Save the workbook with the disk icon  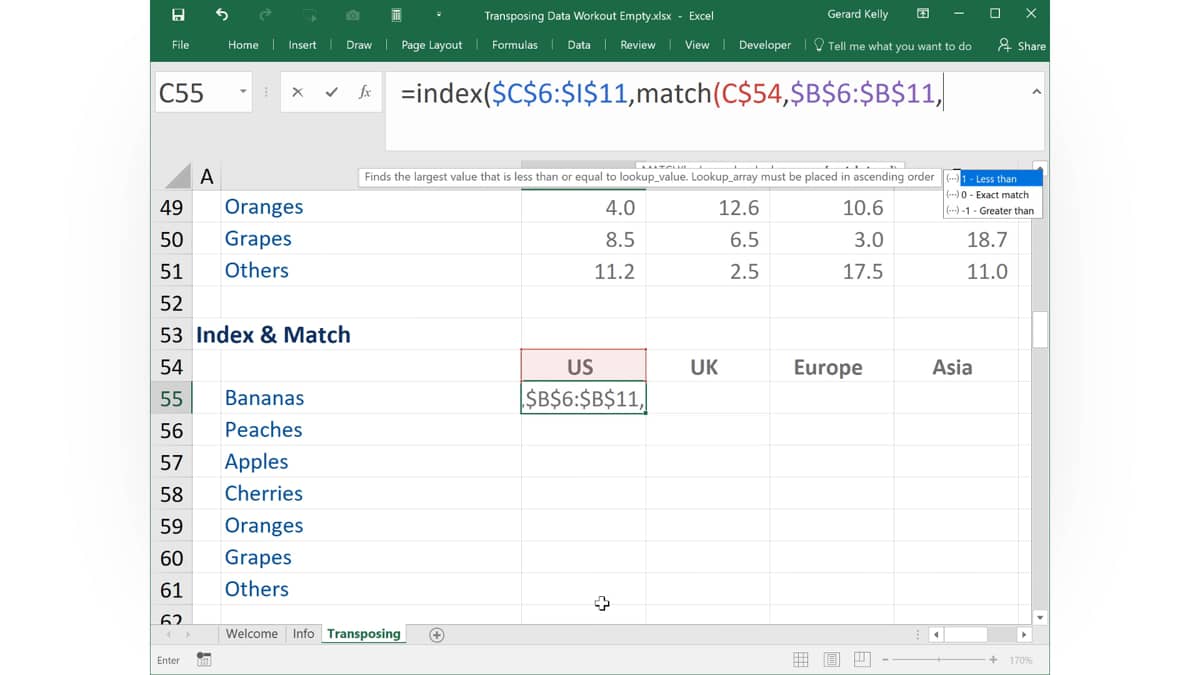coord(178,15)
